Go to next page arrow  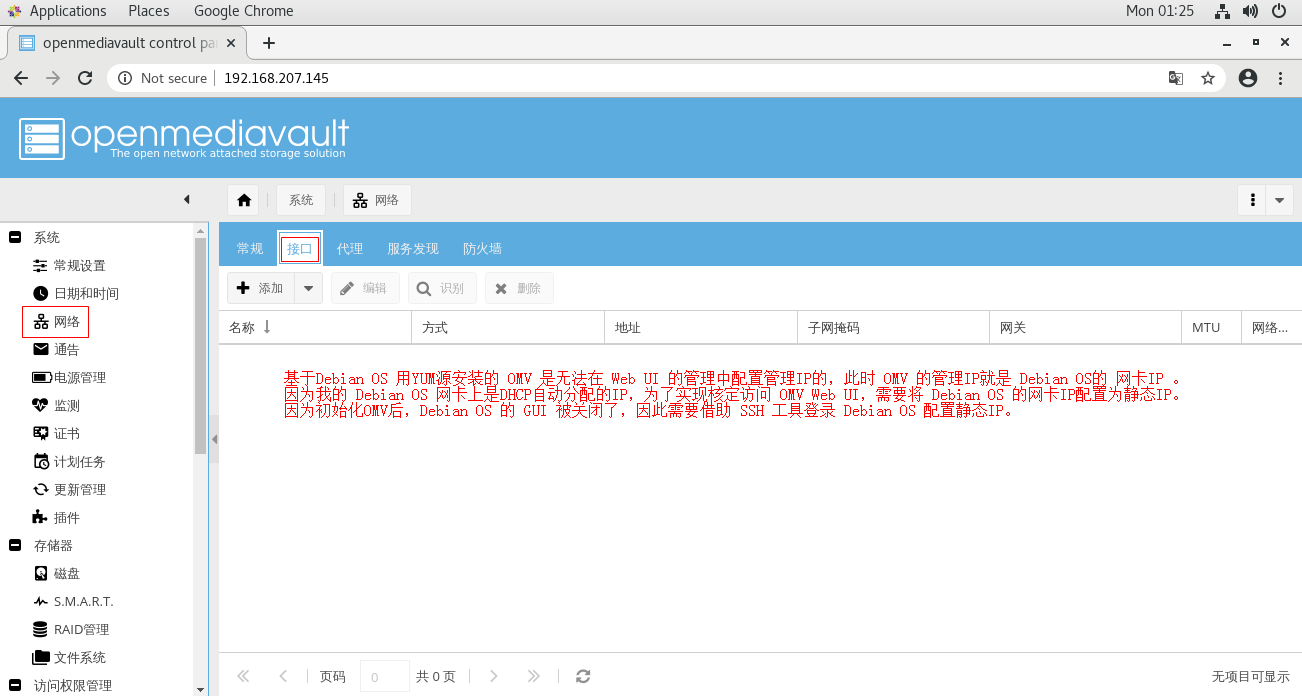tap(494, 676)
